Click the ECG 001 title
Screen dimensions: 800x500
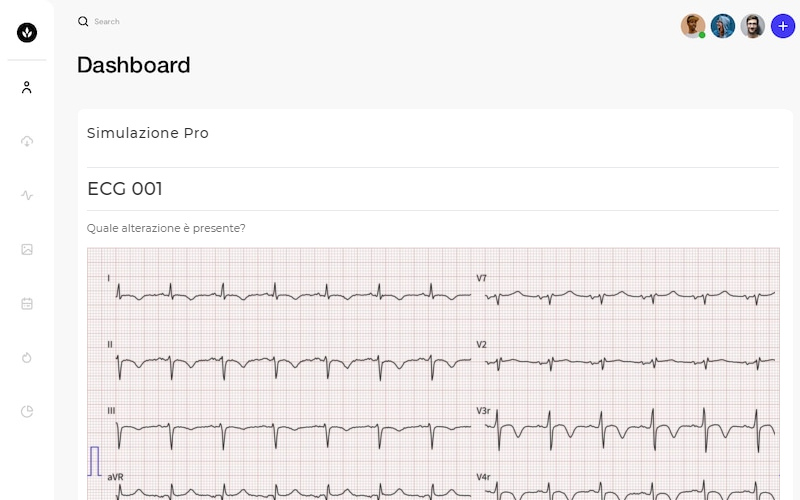(x=125, y=189)
